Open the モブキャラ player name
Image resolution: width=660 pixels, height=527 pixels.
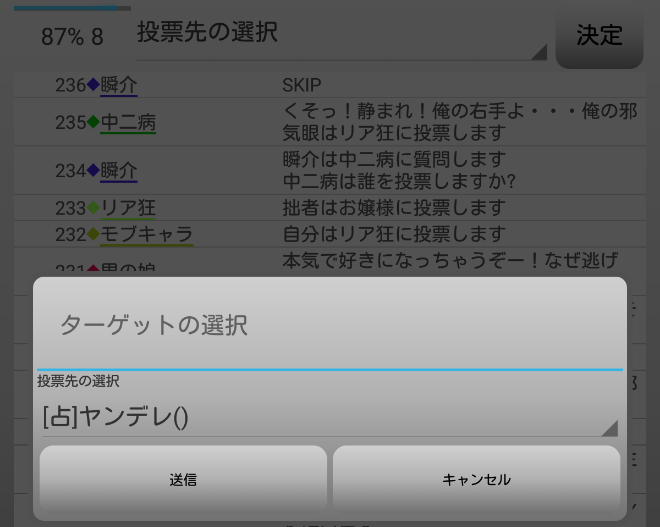pos(146,234)
